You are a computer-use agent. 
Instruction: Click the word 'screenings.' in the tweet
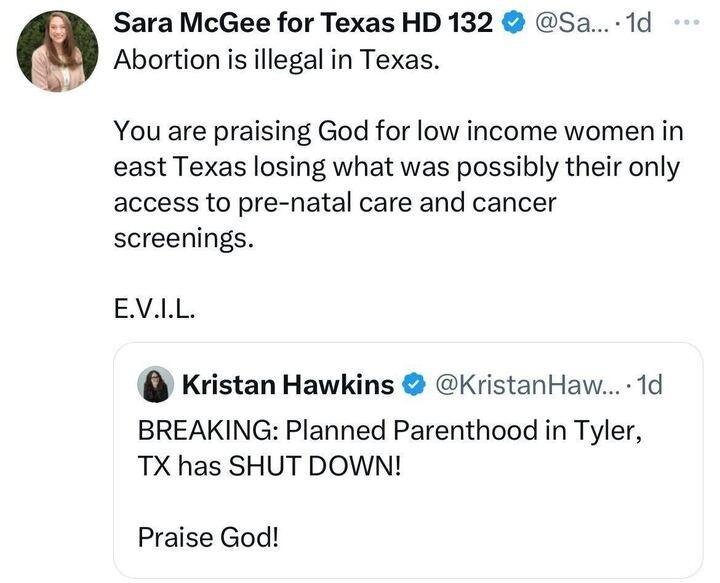(x=178, y=238)
